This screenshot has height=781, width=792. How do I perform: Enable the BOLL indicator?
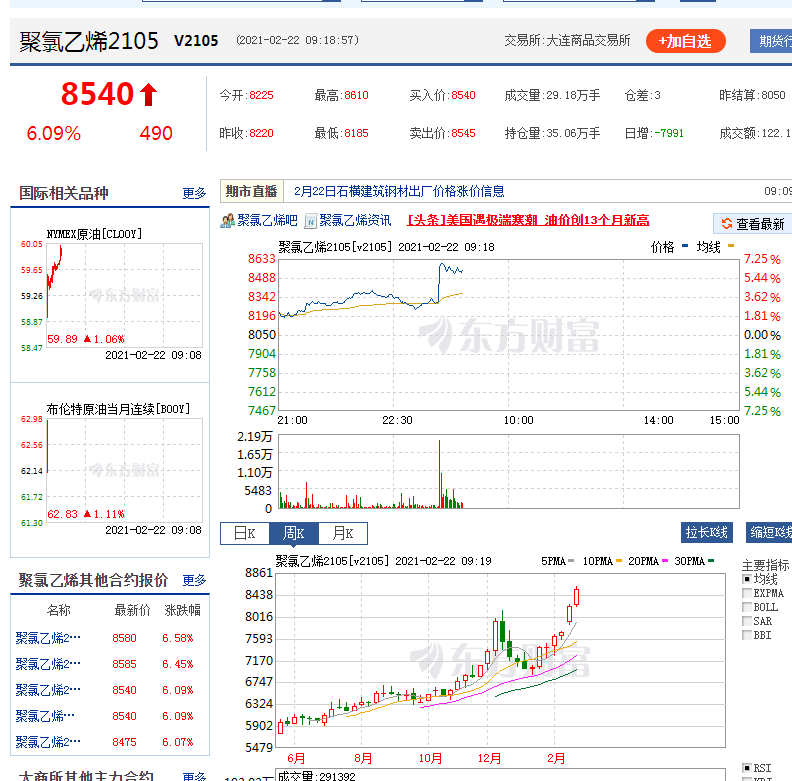pos(747,607)
